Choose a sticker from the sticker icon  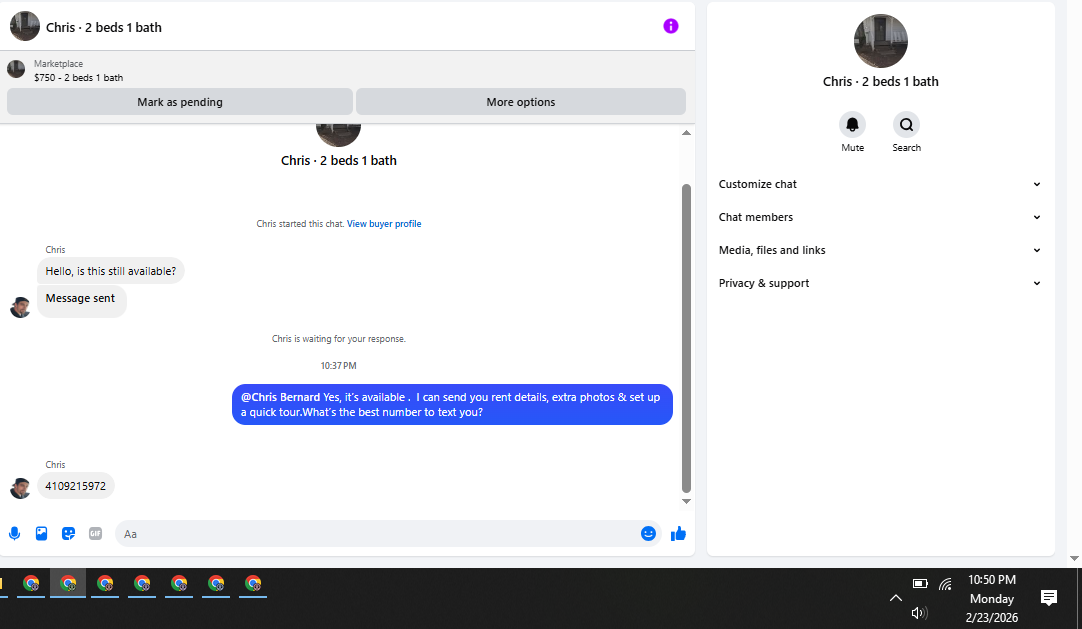[68, 533]
